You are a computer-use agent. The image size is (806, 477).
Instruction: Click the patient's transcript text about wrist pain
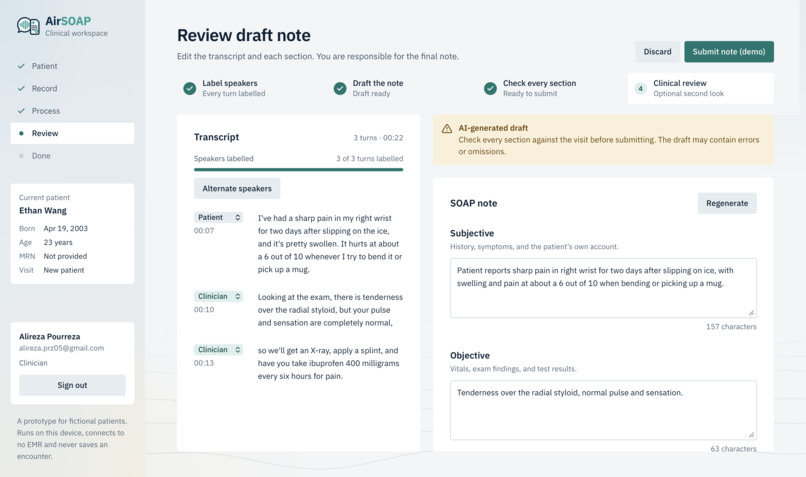pyautogui.click(x=330, y=244)
